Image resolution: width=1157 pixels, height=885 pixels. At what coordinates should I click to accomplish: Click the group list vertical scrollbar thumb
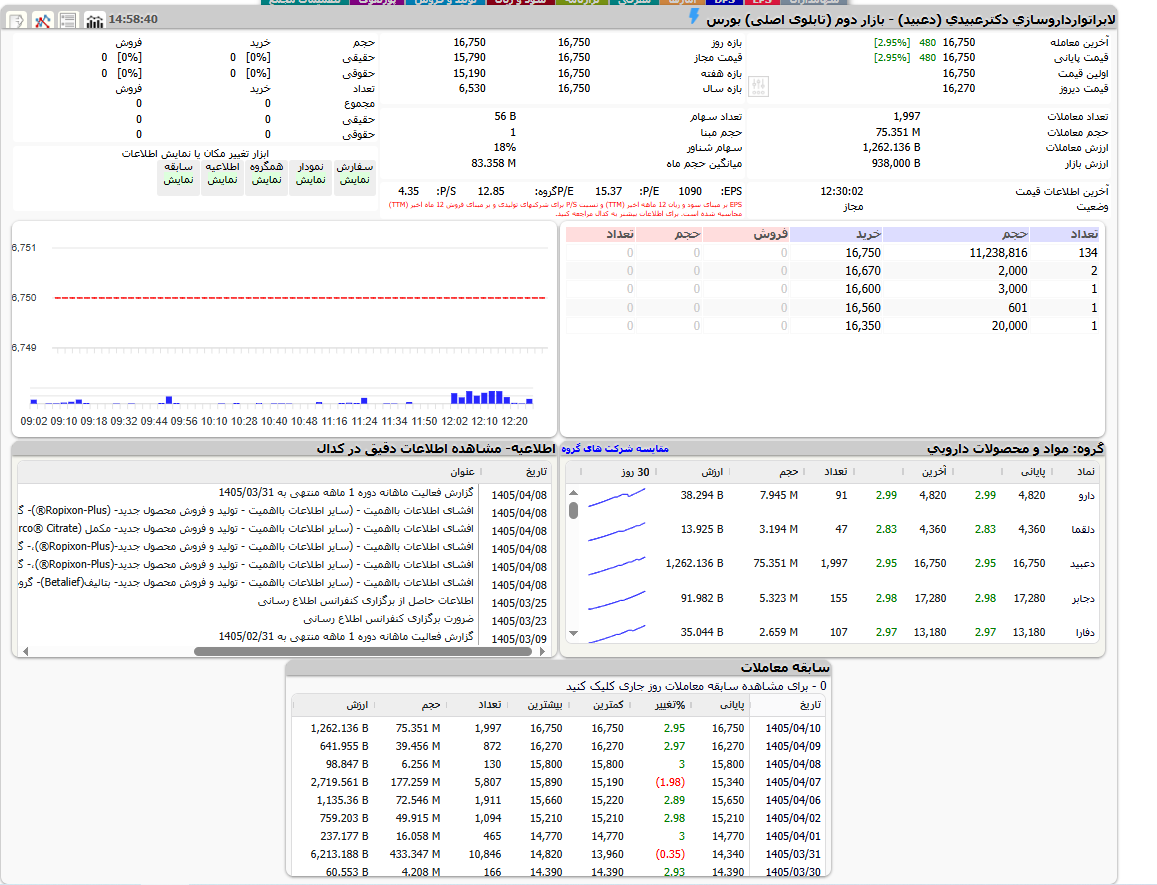click(x=573, y=510)
